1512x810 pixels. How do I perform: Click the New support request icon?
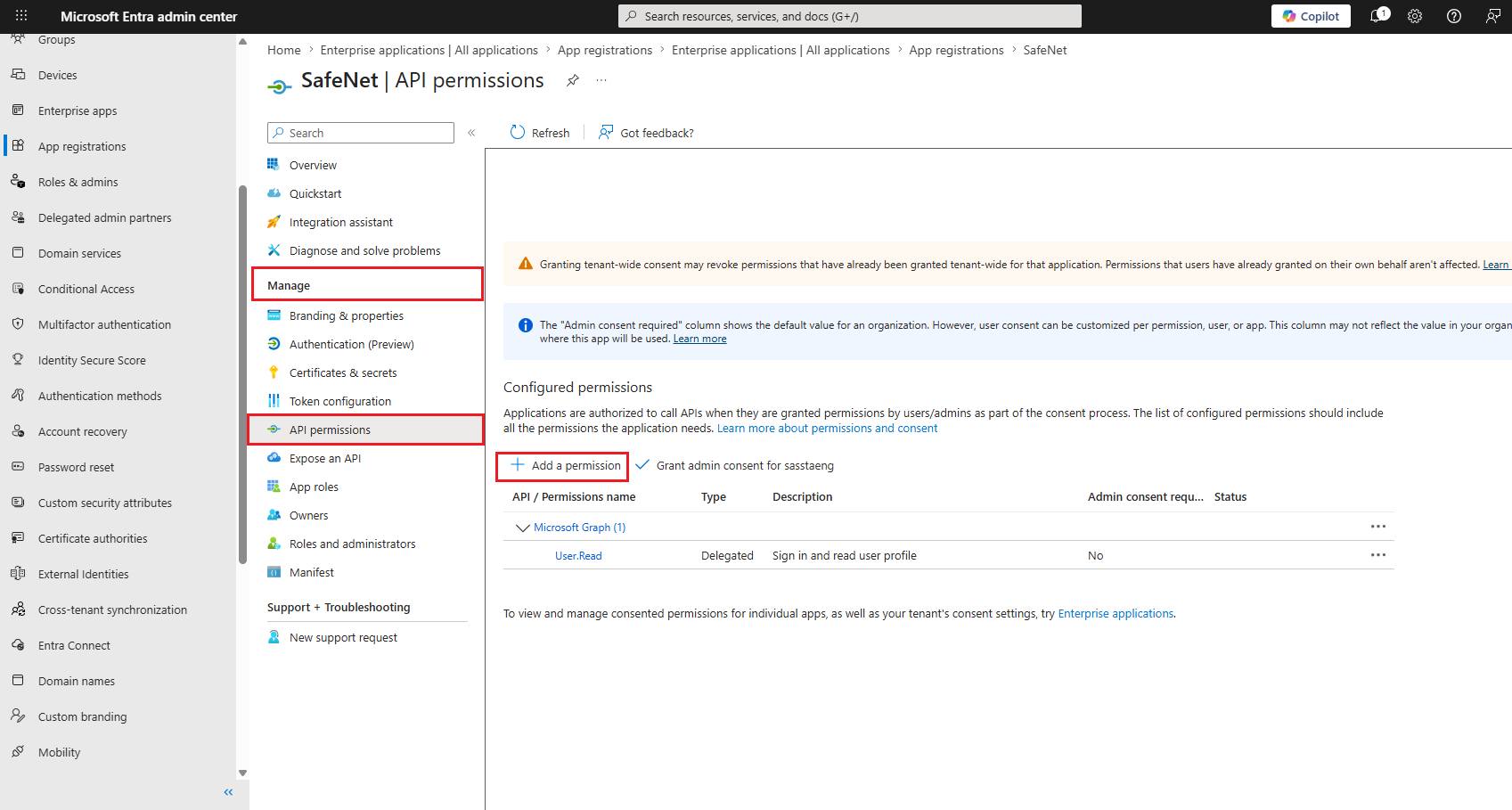(274, 637)
